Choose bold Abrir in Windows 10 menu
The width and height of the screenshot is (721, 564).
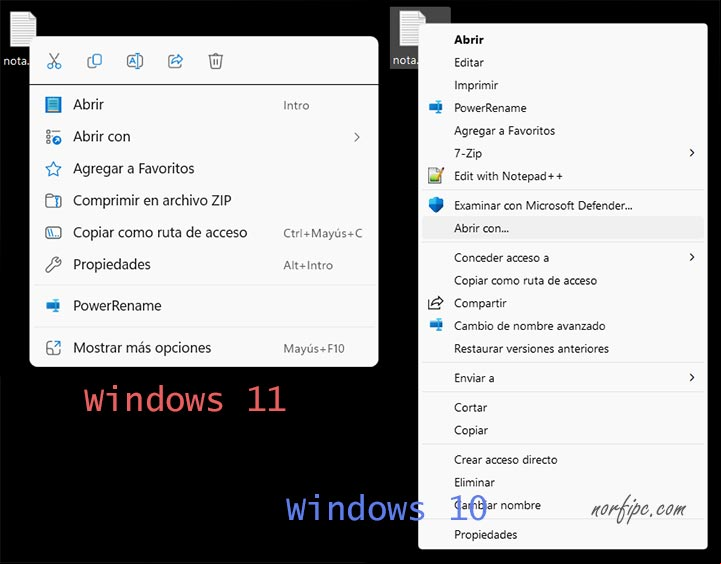click(x=563, y=40)
